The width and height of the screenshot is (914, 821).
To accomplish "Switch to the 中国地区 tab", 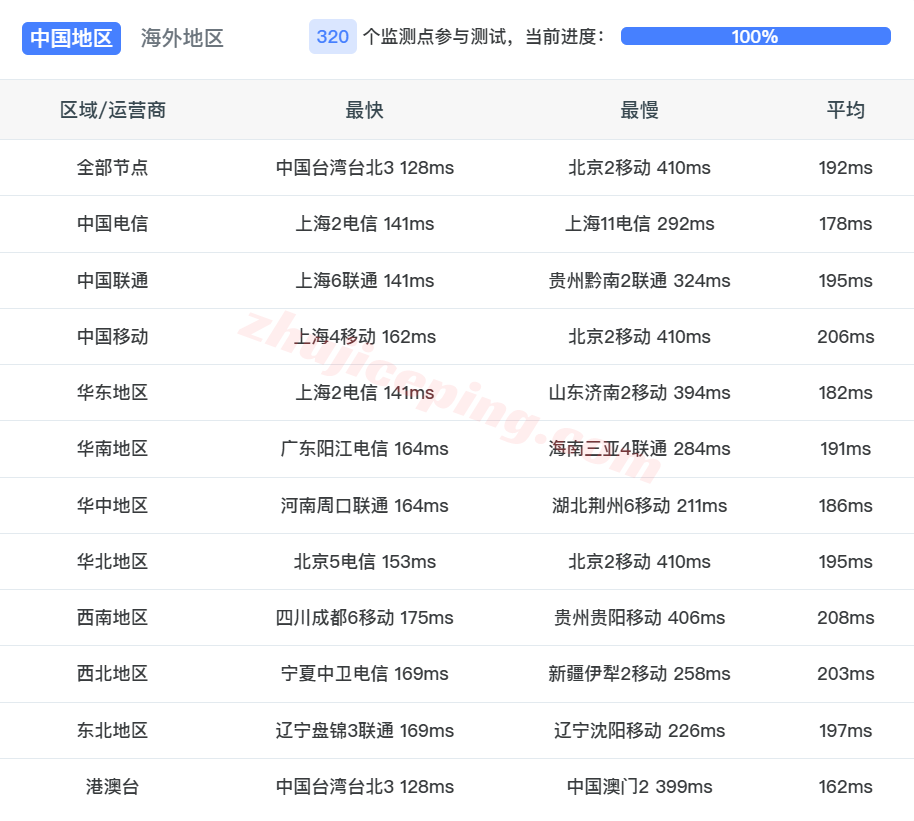I will tap(71, 38).
